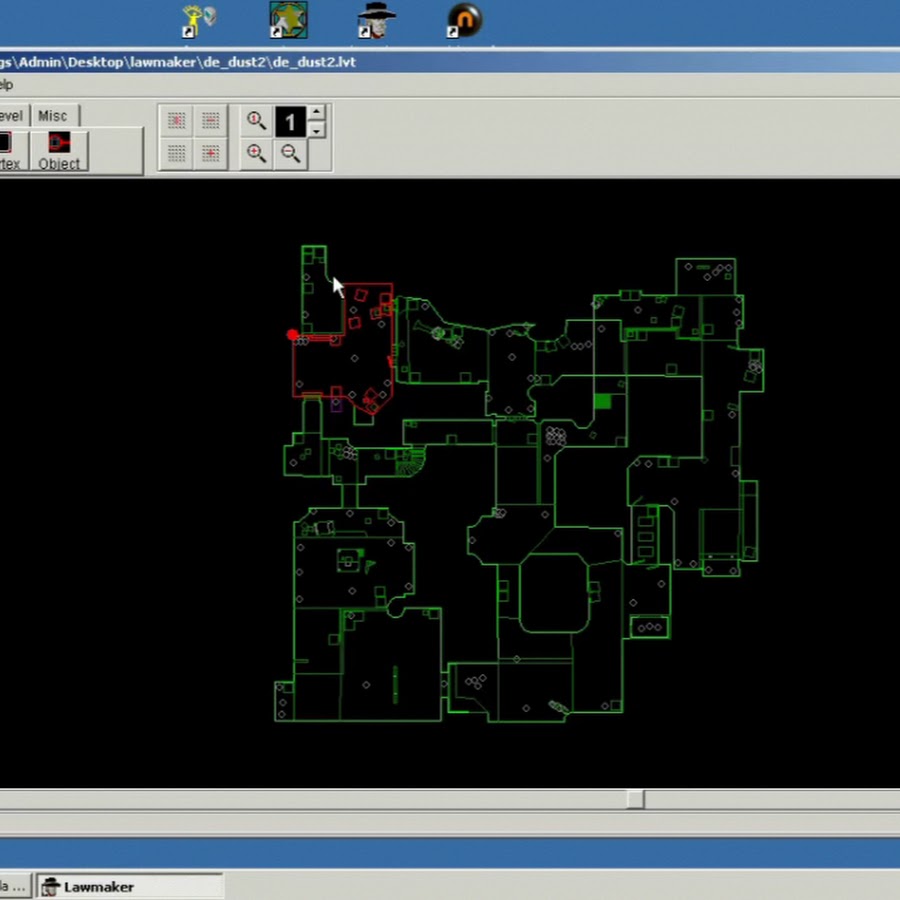Increase zoom value with up arrow
Image resolution: width=900 pixels, height=900 pixels.
(x=316, y=112)
